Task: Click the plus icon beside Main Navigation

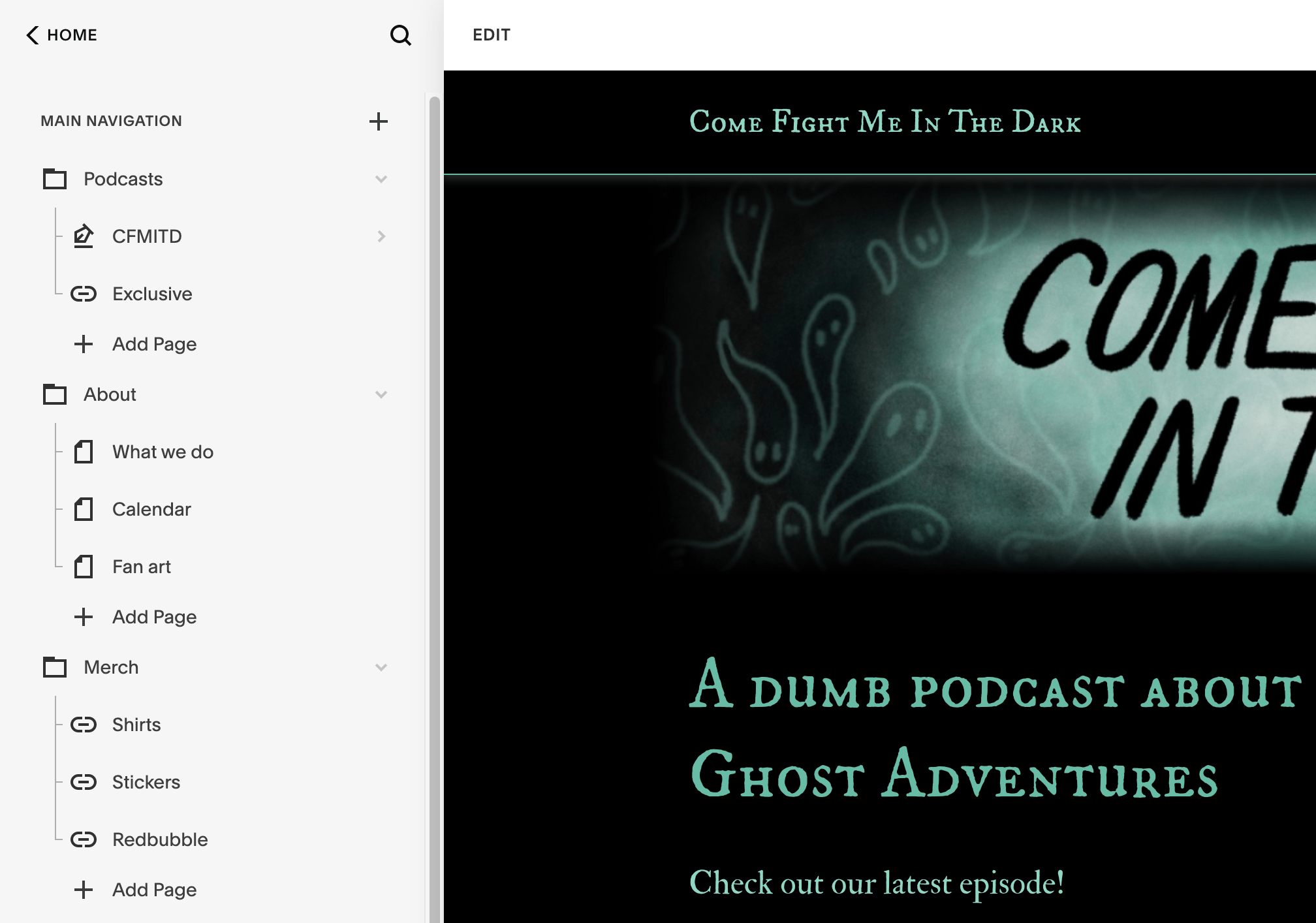Action: click(x=379, y=121)
